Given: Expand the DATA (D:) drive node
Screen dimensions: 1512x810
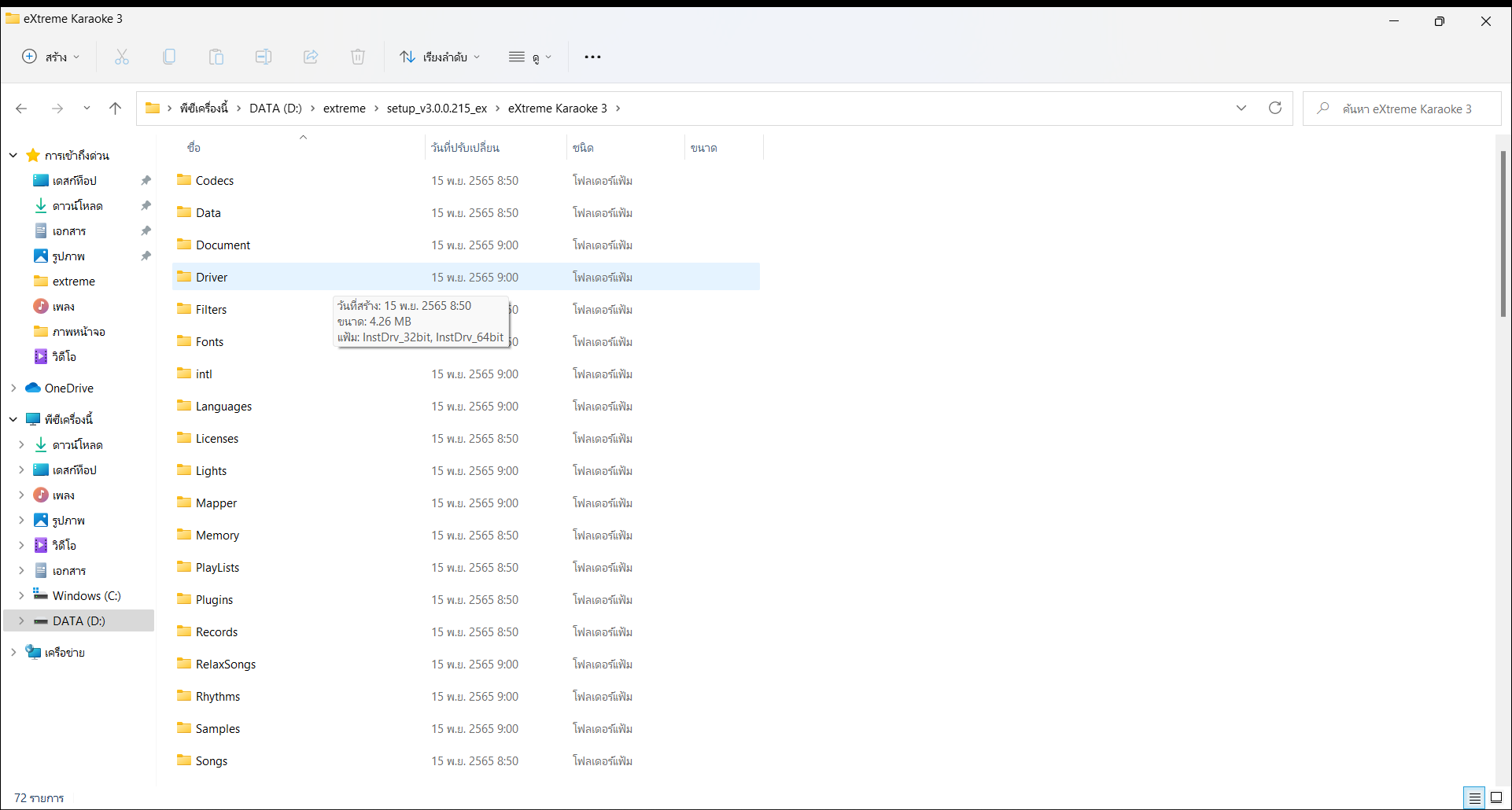Looking at the screenshot, I should point(21,620).
